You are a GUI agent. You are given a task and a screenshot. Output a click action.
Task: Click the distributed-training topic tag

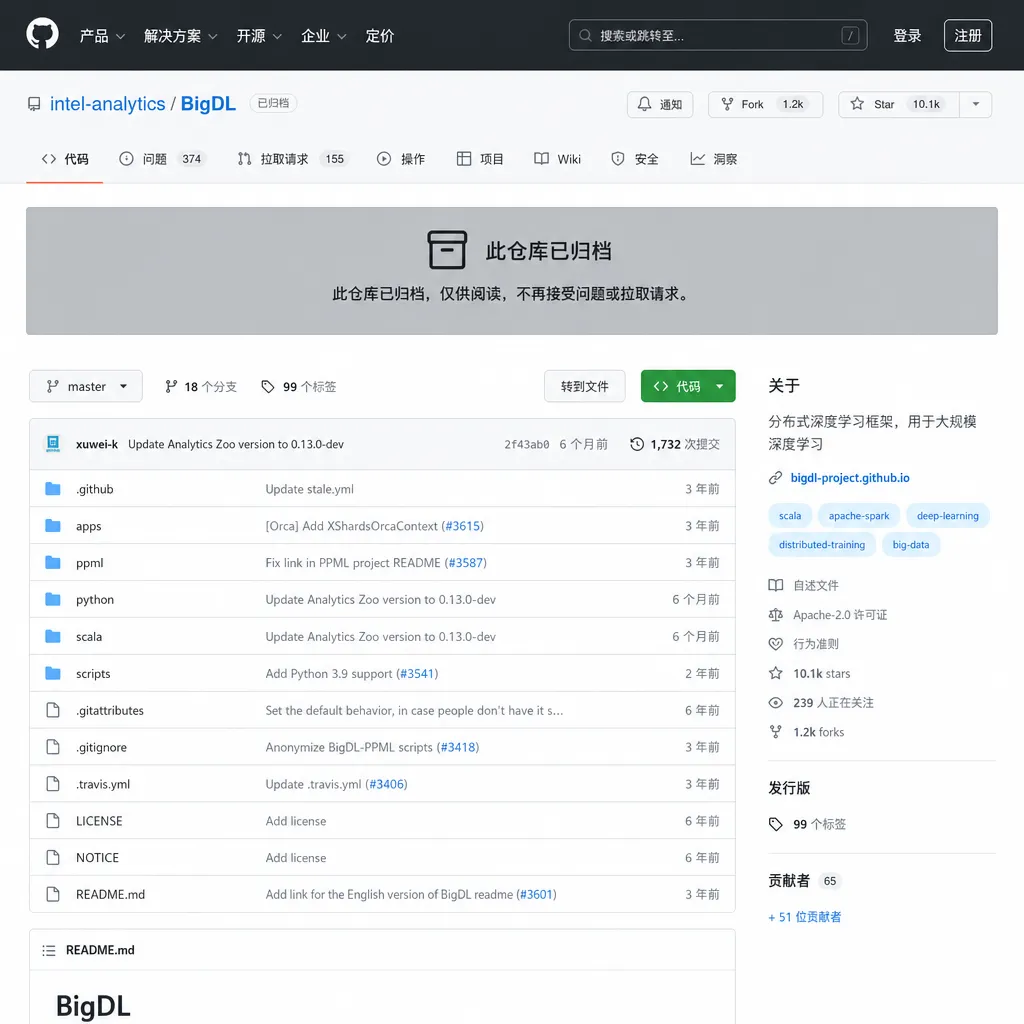pyautogui.click(x=822, y=545)
